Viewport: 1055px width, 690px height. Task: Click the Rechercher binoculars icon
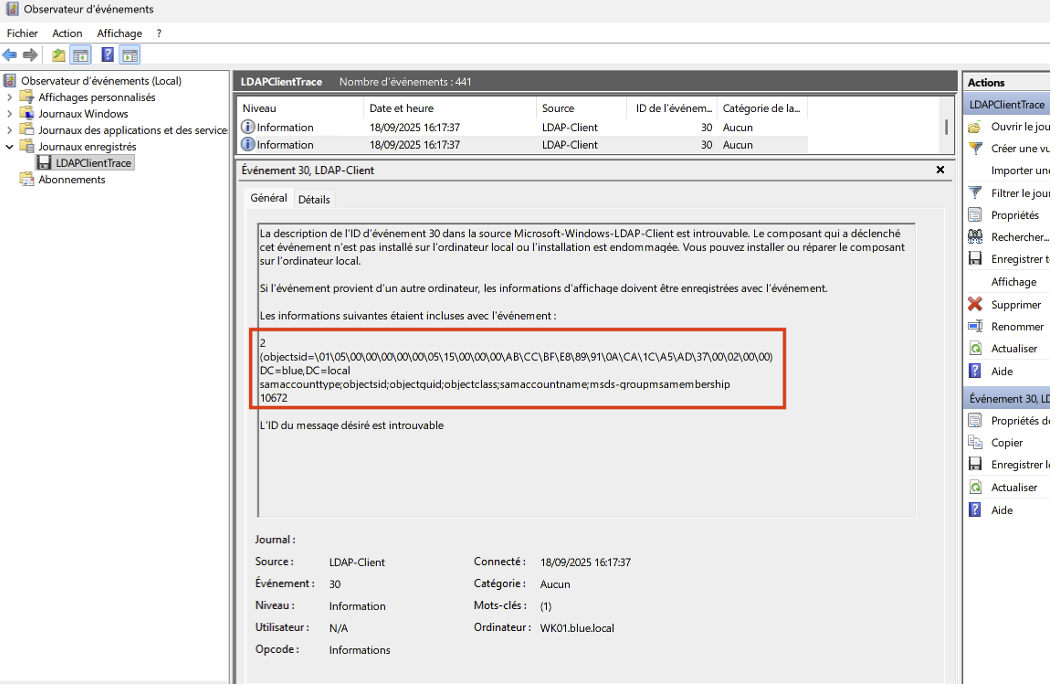click(x=975, y=237)
